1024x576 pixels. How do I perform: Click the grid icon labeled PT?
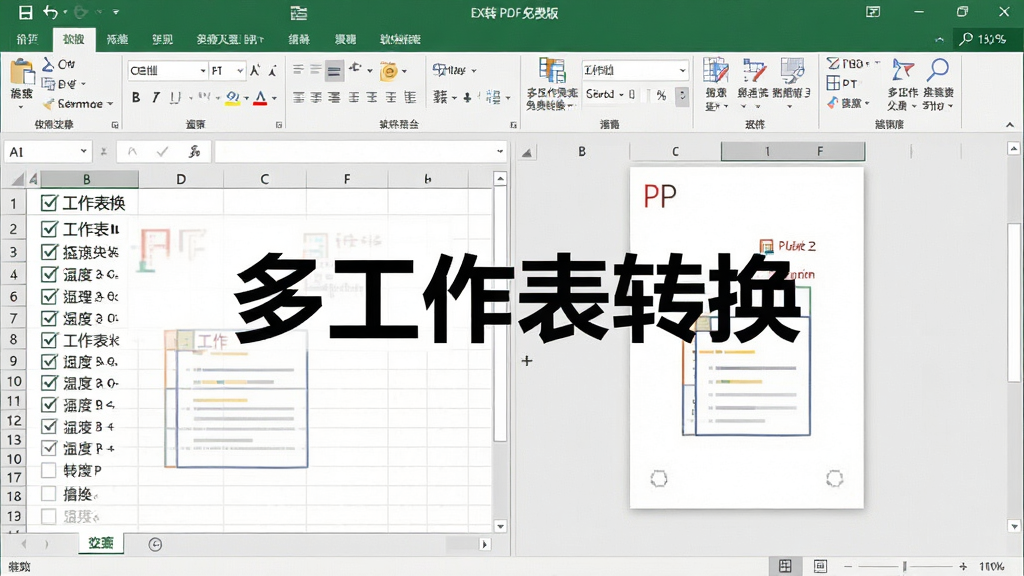pyautogui.click(x=833, y=83)
